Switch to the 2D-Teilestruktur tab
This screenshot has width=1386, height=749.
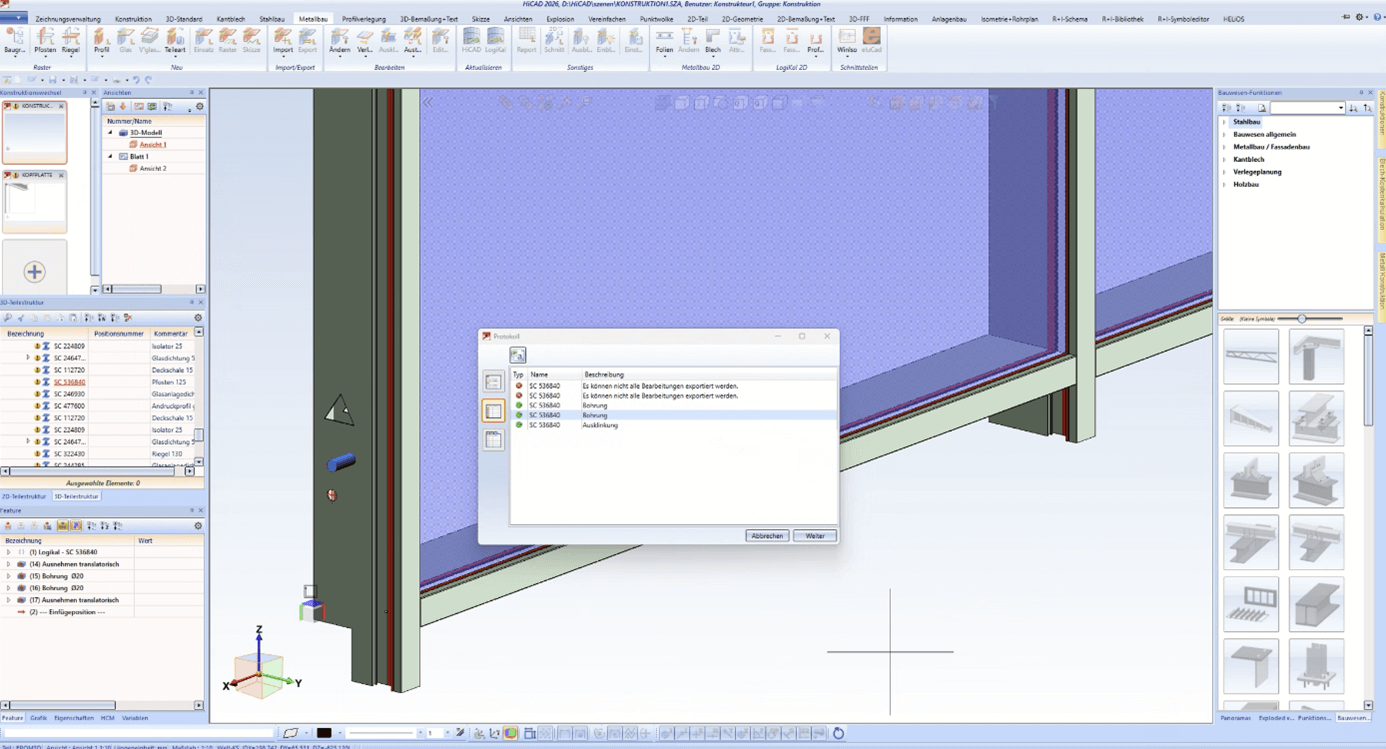coord(24,496)
